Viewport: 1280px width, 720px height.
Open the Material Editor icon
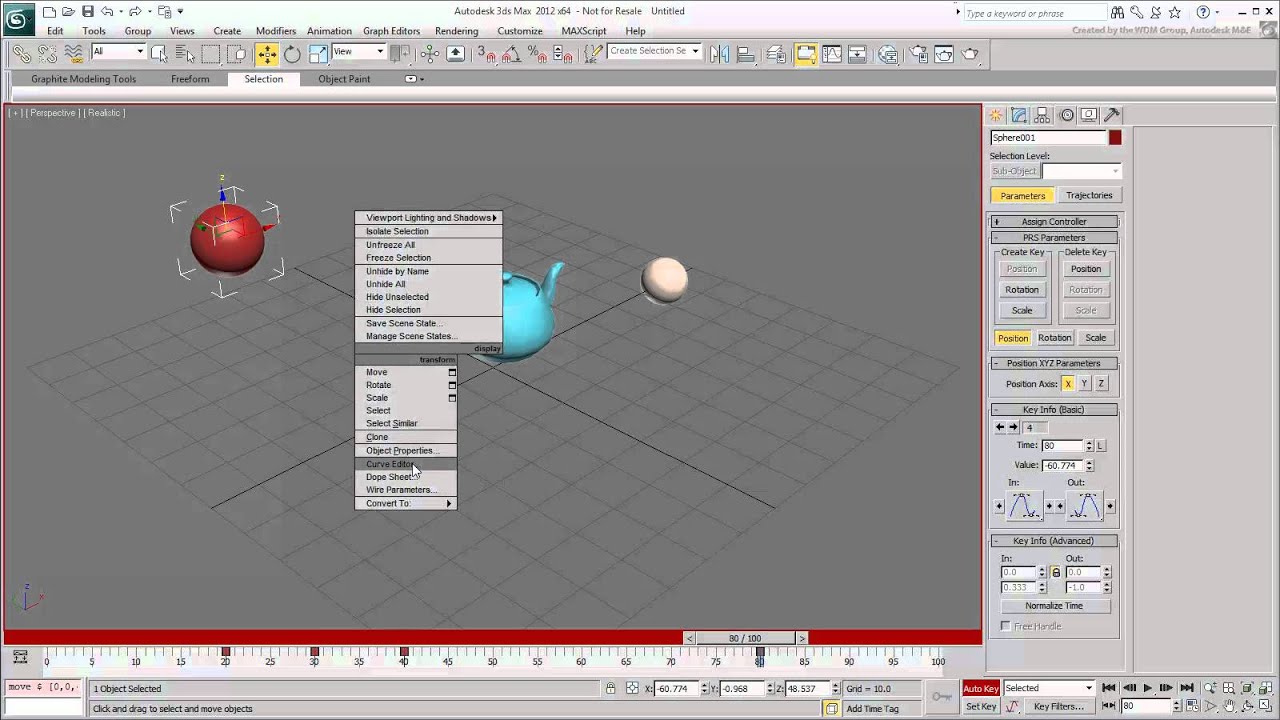[x=888, y=54]
